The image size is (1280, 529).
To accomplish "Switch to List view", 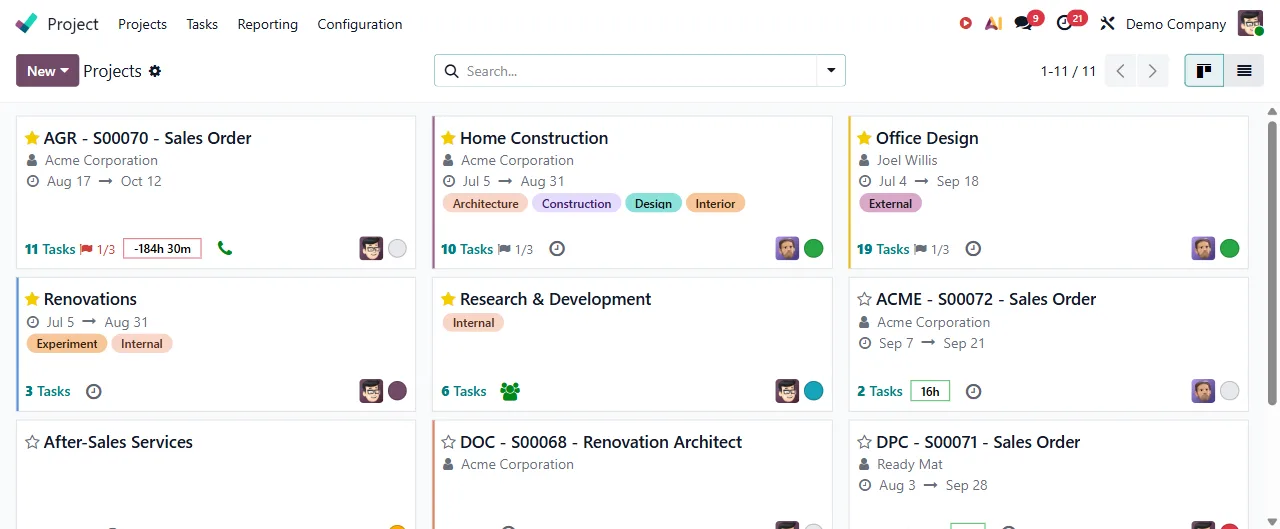I will coord(1244,70).
